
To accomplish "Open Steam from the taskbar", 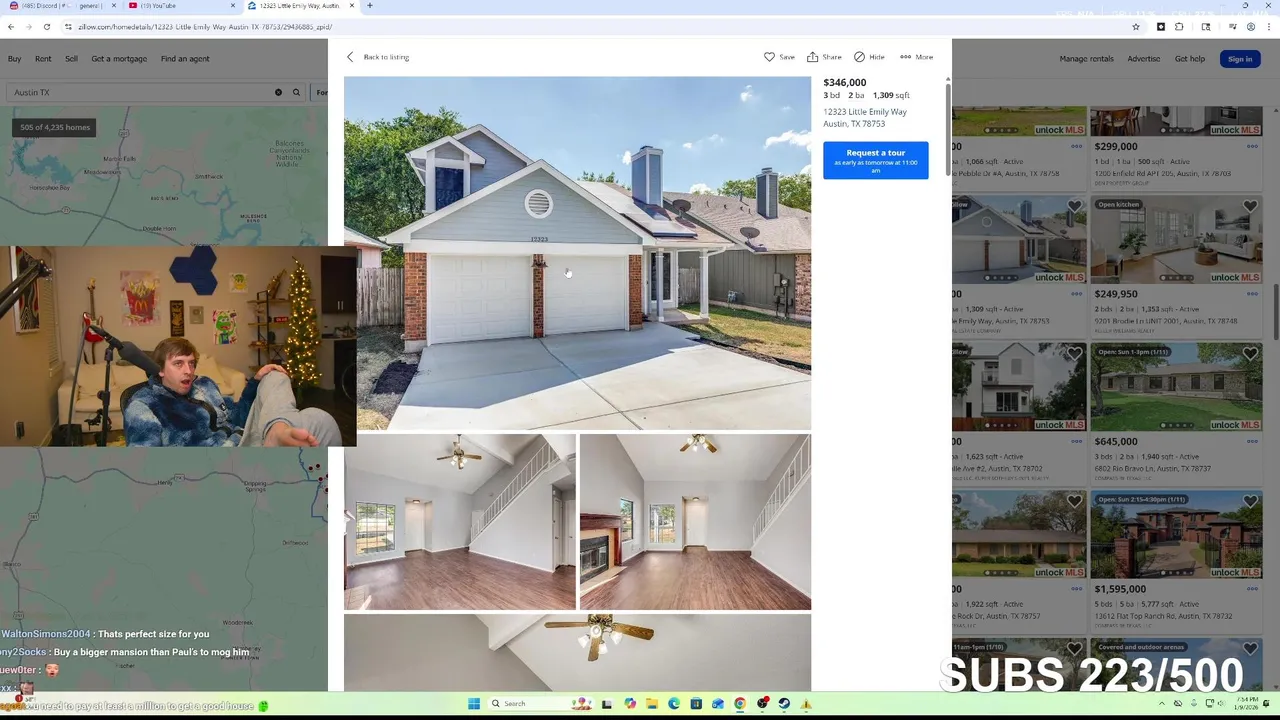I will pyautogui.click(x=784, y=704).
